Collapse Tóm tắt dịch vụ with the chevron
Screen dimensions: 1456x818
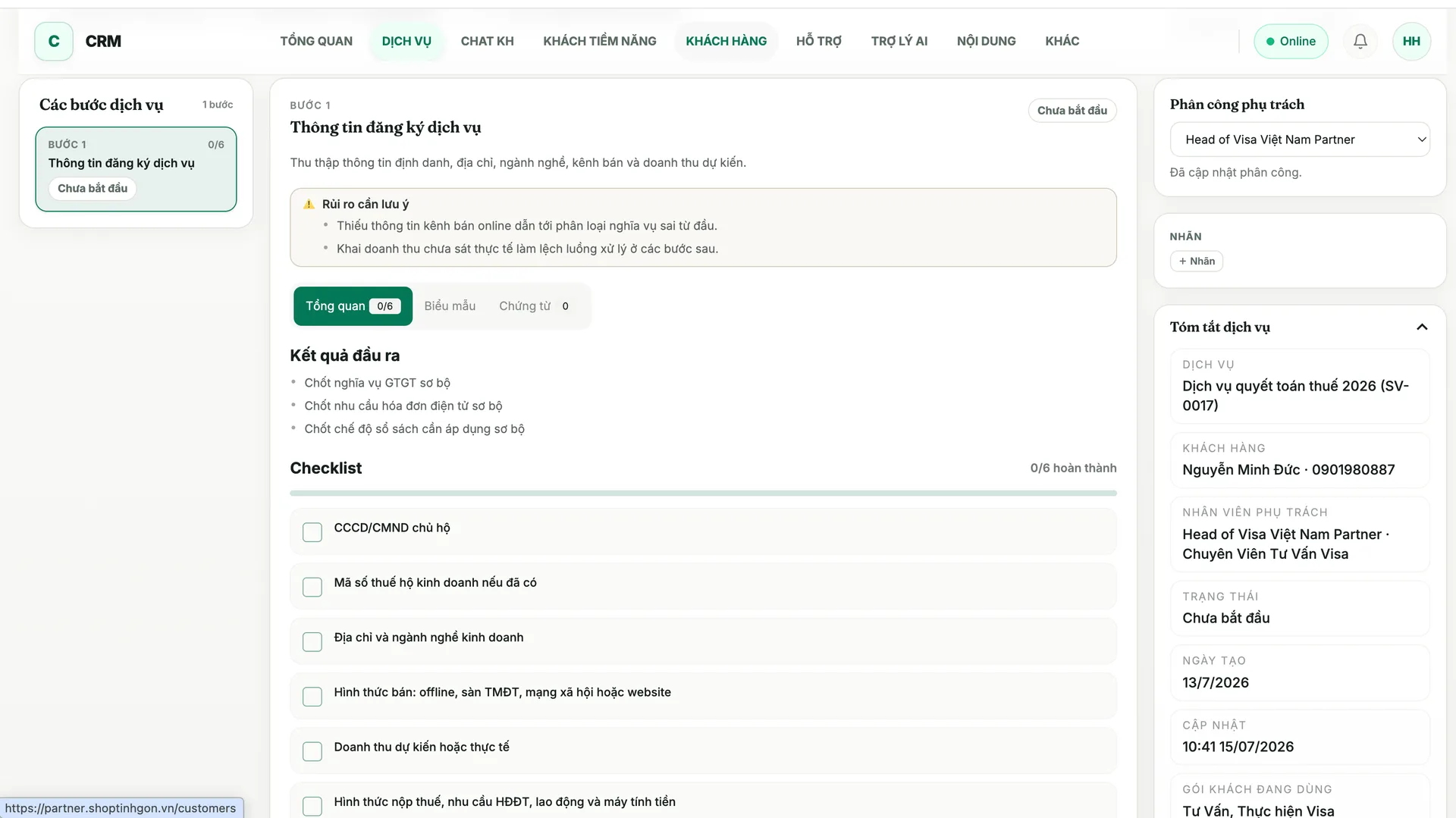point(1422,327)
